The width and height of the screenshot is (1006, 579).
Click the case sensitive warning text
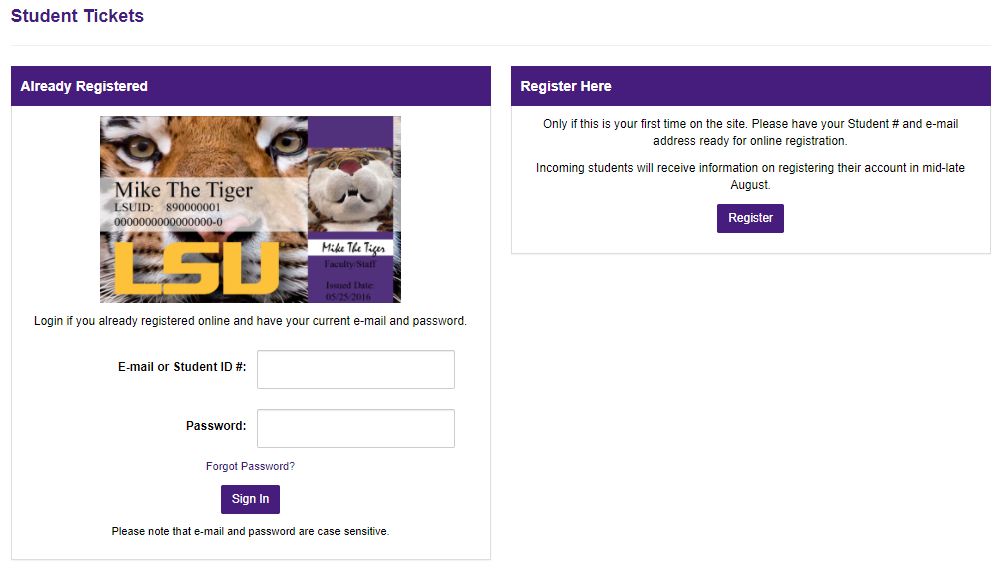point(250,531)
